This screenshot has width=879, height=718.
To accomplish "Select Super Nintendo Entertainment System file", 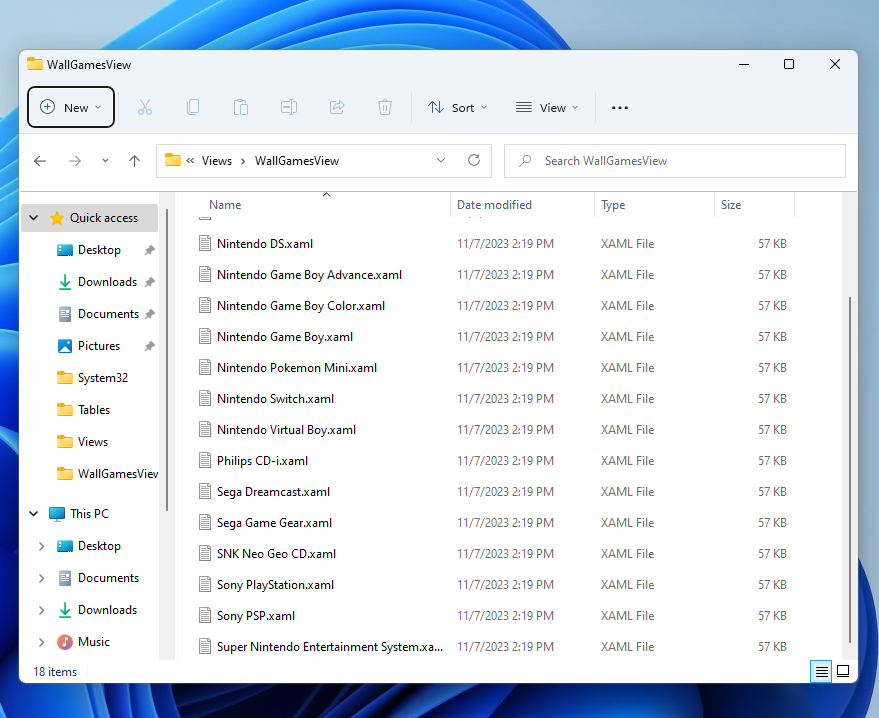I will (330, 647).
